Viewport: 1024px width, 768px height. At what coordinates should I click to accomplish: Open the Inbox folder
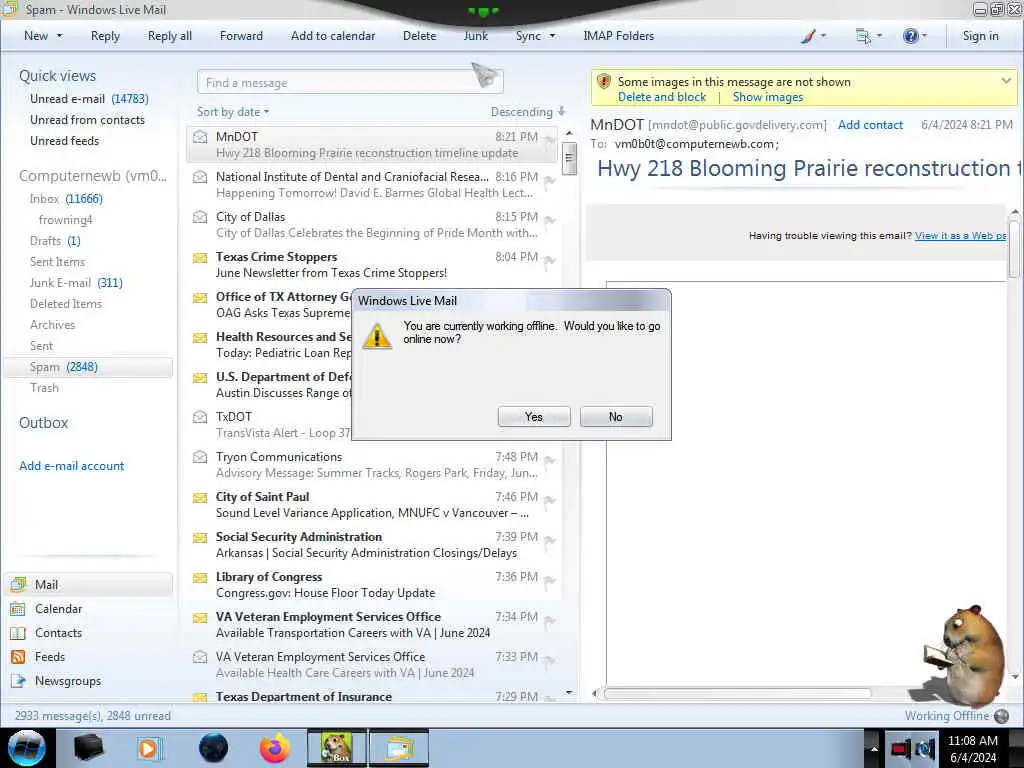point(66,199)
